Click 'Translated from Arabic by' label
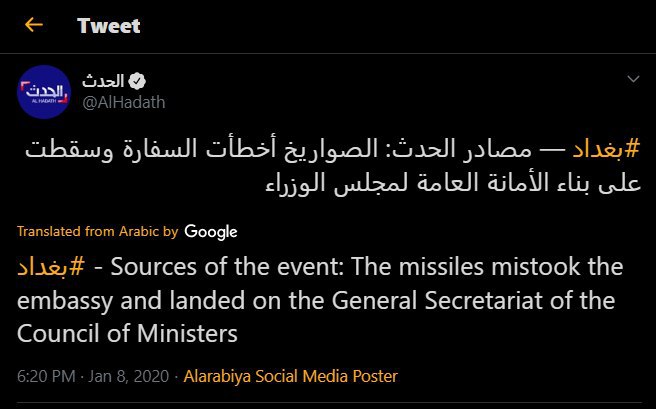Screen dimensions: 656x409 pyautogui.click(x=98, y=231)
